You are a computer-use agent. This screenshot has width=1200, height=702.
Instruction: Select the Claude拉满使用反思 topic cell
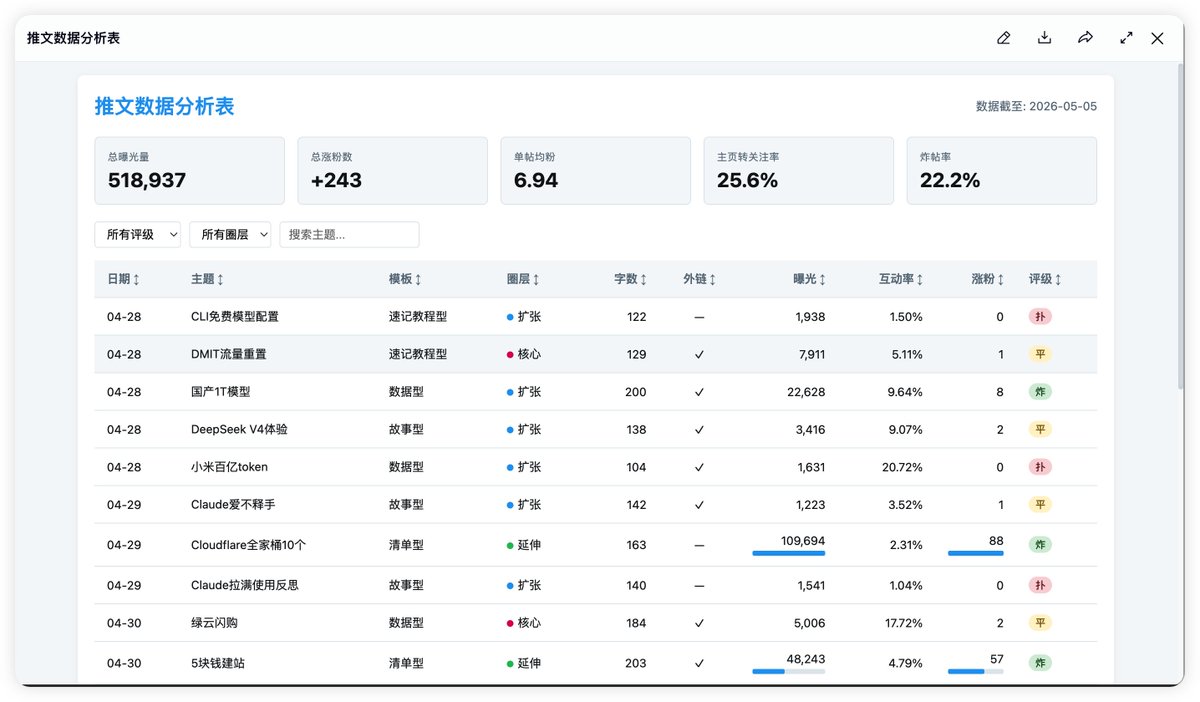(x=245, y=585)
